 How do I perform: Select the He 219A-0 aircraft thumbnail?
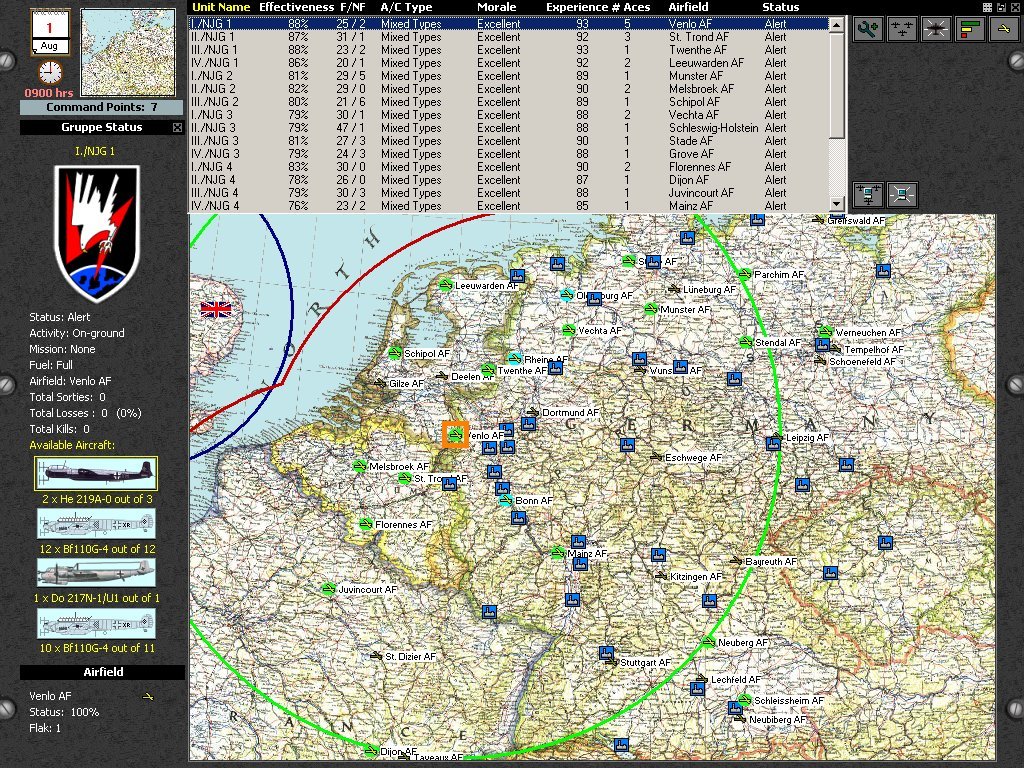(x=96, y=473)
